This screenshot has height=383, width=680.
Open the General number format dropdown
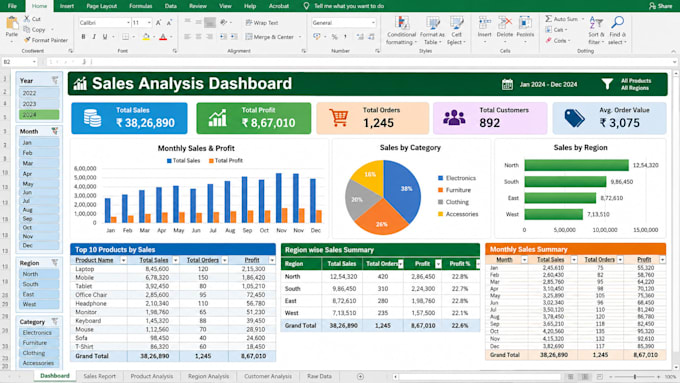[373, 23]
